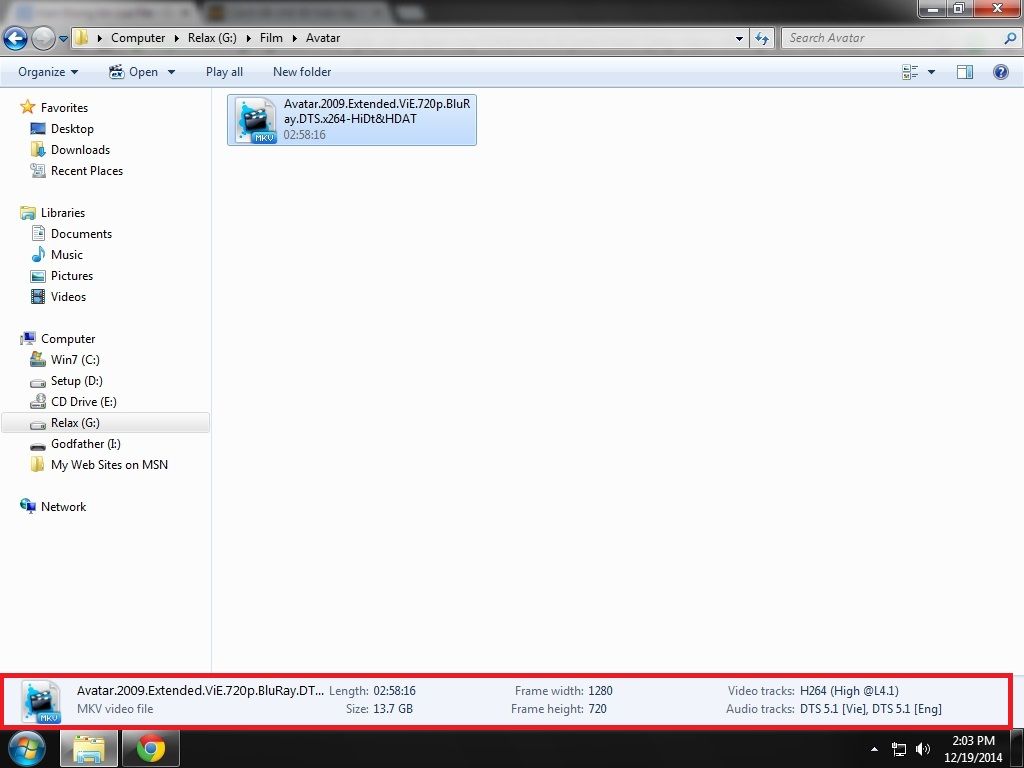1024x768 pixels.
Task: Click the Frame width value 1280
Action: [x=600, y=691]
